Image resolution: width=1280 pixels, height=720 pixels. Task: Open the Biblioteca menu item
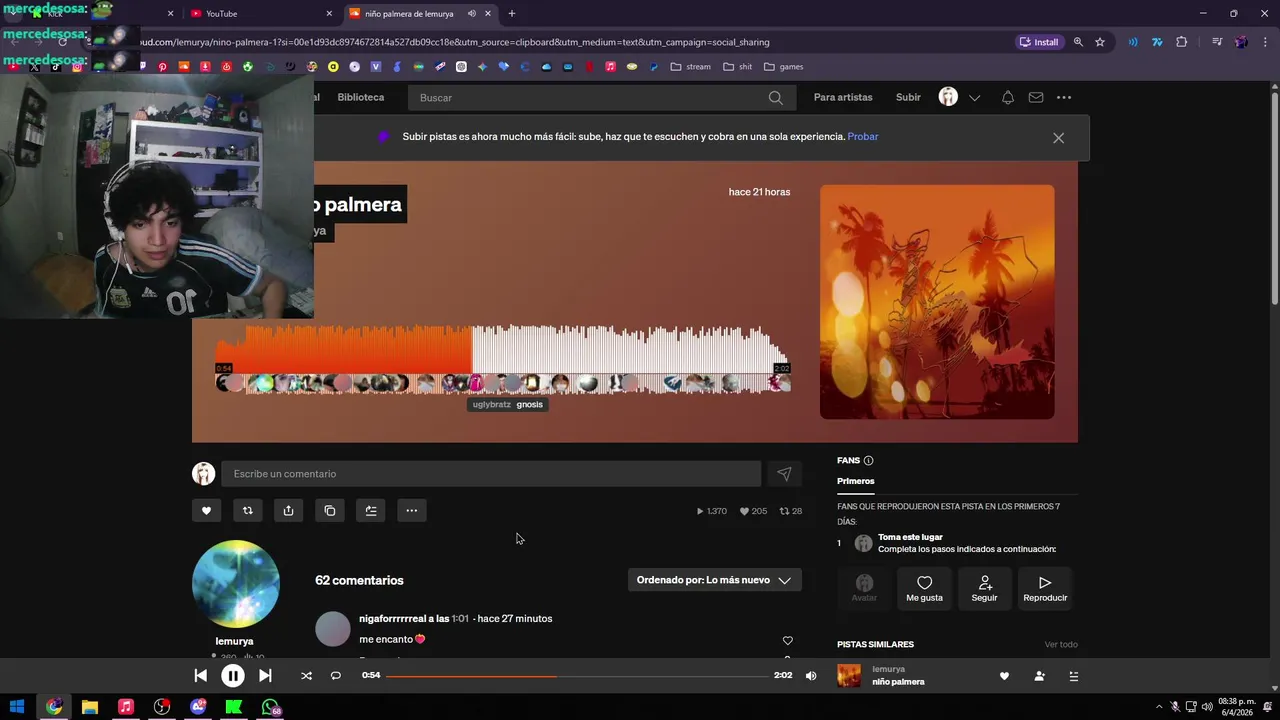pos(361,97)
